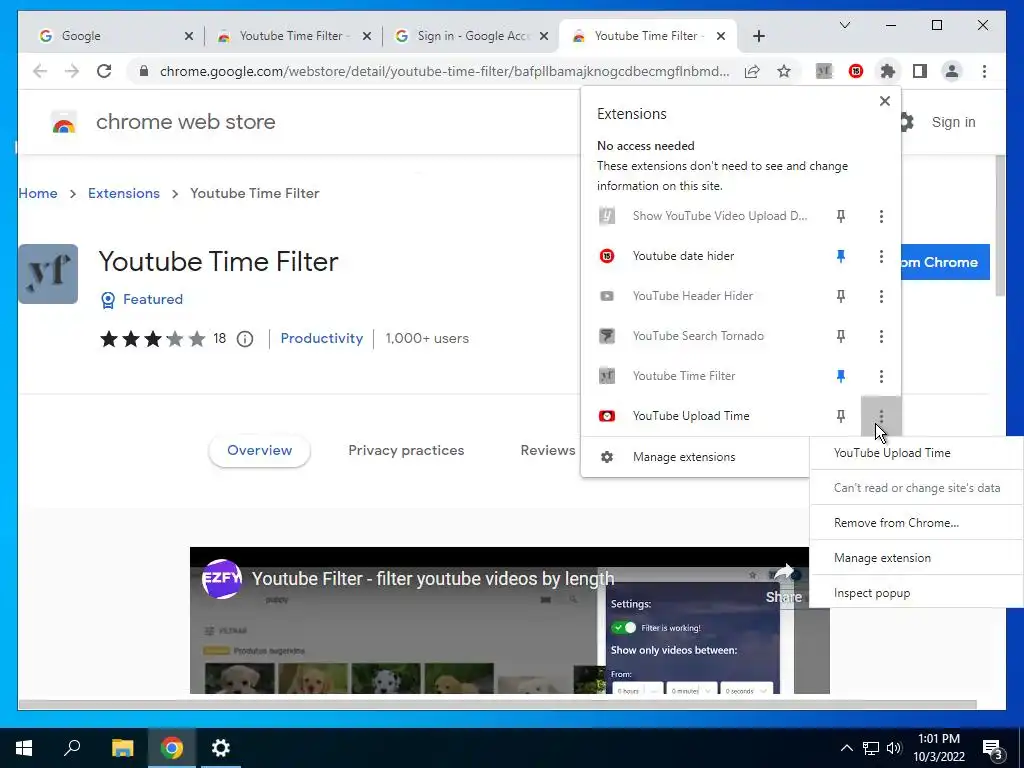Open more options for YouTube Upload Time

click(x=881, y=416)
